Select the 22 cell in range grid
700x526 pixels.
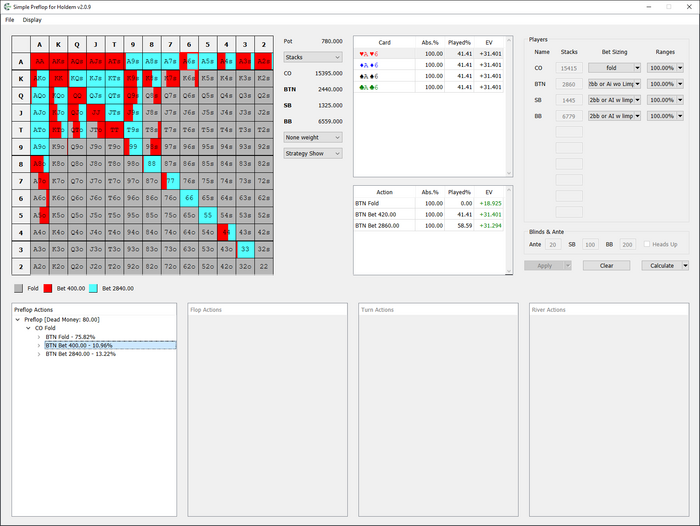click(x=264, y=267)
